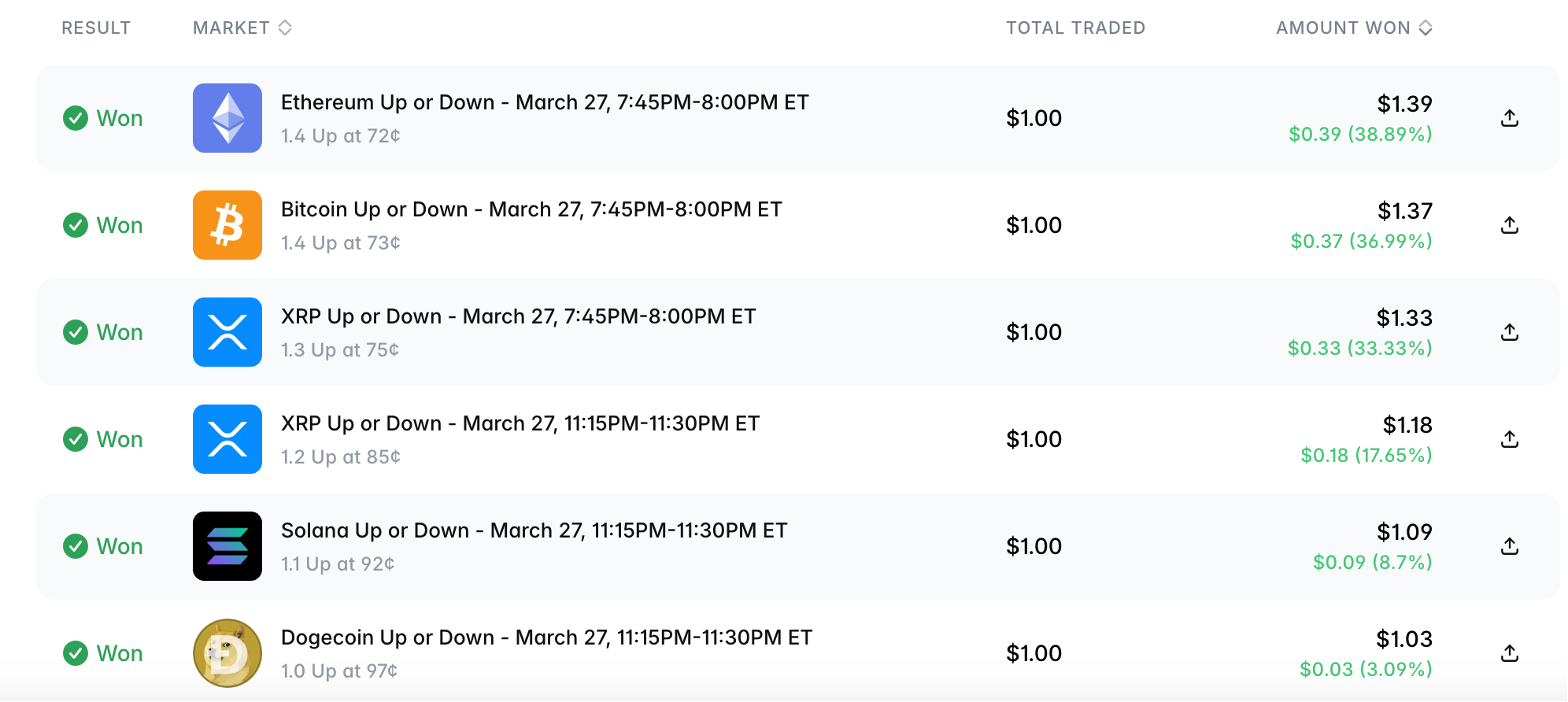
Task: Share the XRP 11:15PM-11:30PM win
Action: [1509, 439]
